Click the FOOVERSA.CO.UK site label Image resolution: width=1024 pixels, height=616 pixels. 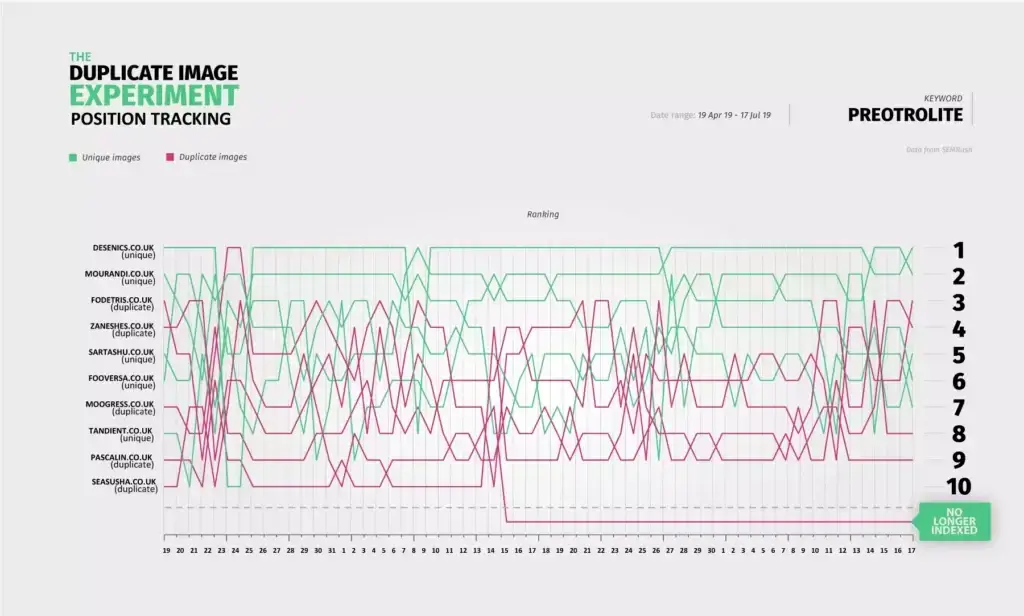pyautogui.click(x=122, y=380)
